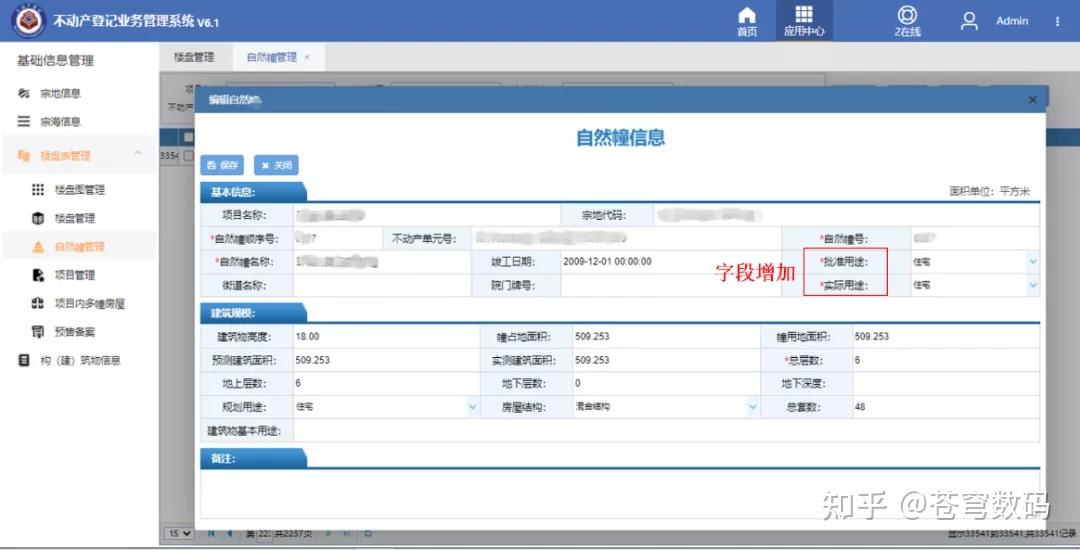
Task: Open the vertical dots menu in header
Action: pos(1057,21)
